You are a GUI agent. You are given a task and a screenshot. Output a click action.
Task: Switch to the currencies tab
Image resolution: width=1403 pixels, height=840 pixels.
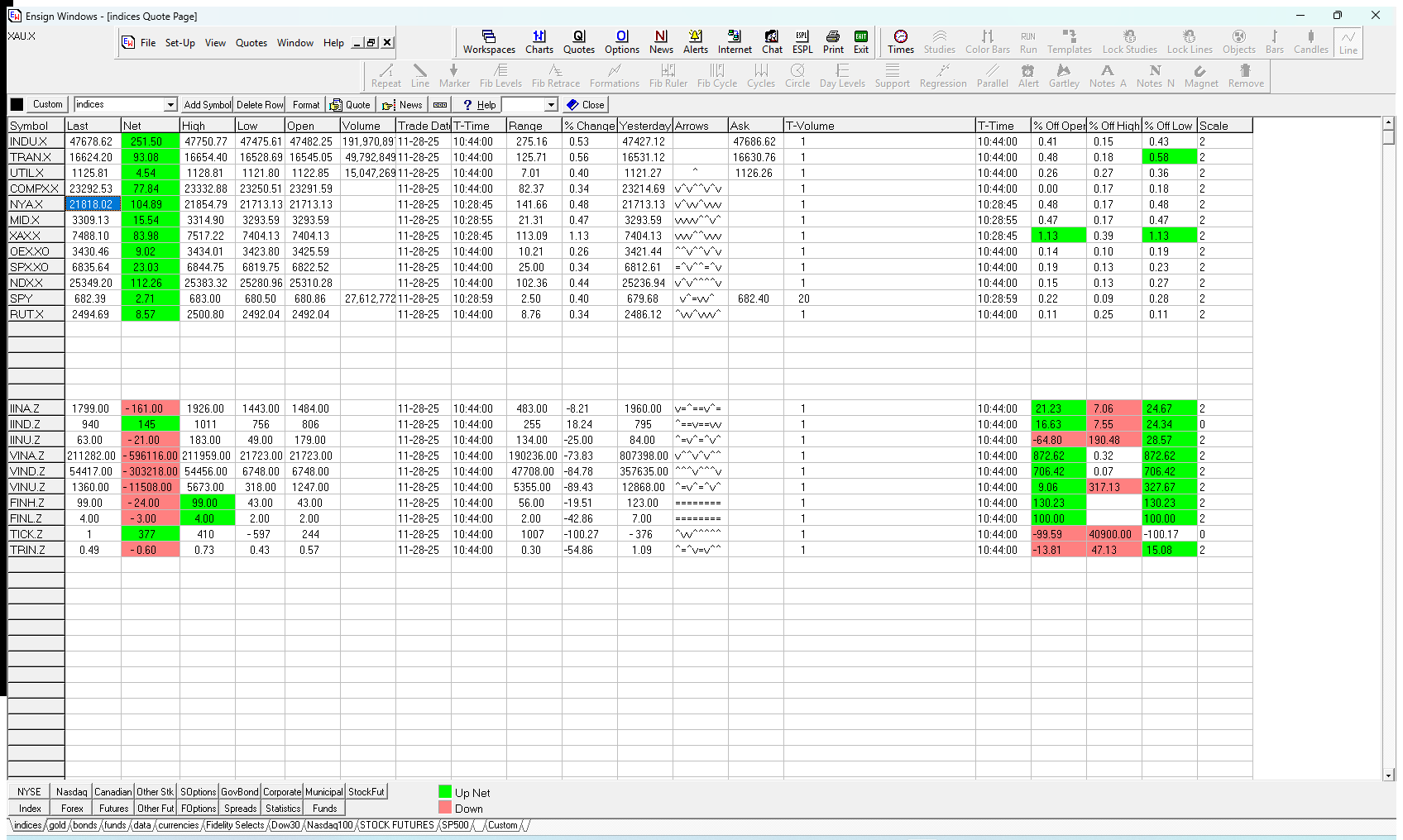(178, 825)
